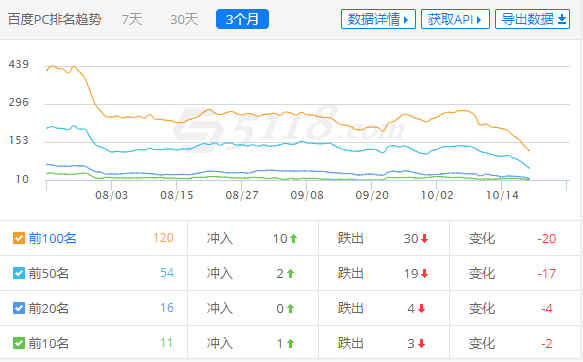
Task: Uncheck the orange 前100名 checkbox
Action: point(19,238)
